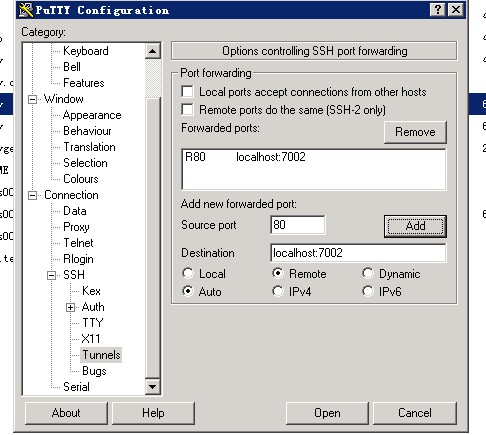Choose the Local forwarding radio option
This screenshot has height=435, width=486.
tap(188, 273)
